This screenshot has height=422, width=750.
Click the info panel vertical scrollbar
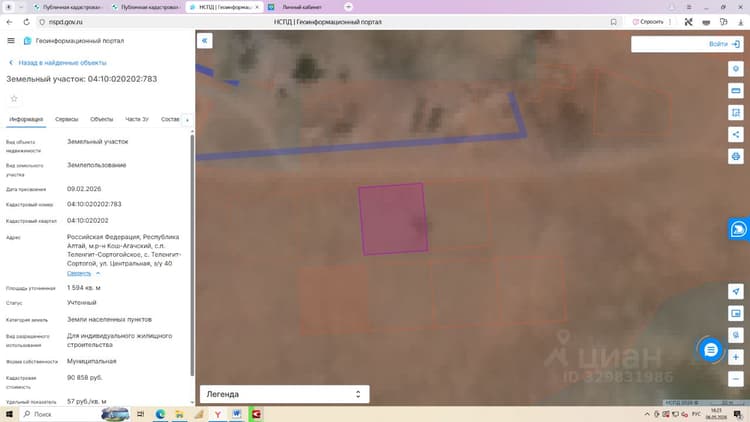click(192, 255)
